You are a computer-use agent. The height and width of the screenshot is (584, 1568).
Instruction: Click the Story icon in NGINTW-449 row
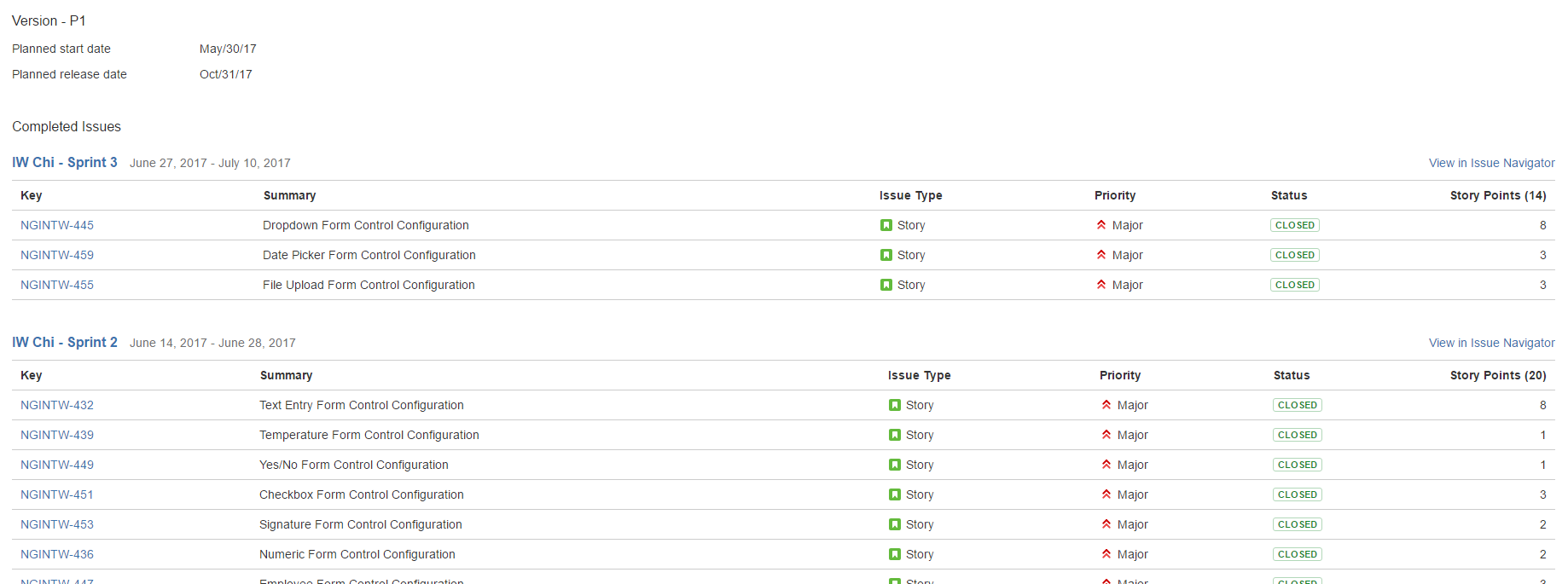pyautogui.click(x=895, y=465)
